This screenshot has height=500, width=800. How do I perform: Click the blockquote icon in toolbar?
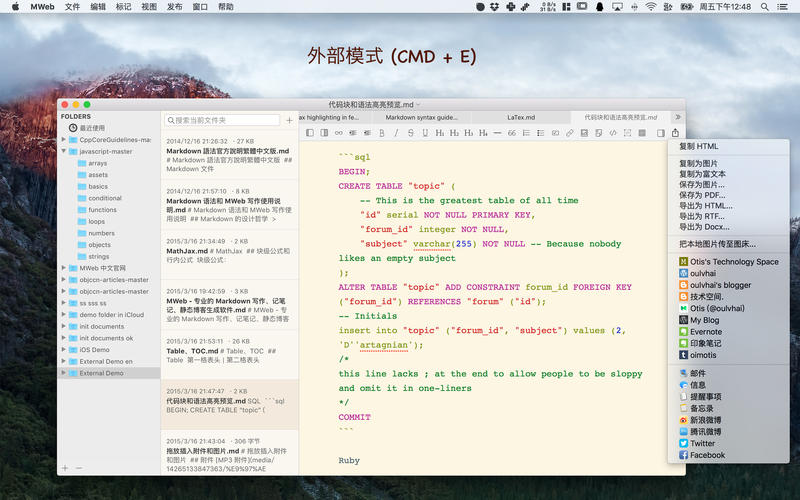(x=512, y=132)
